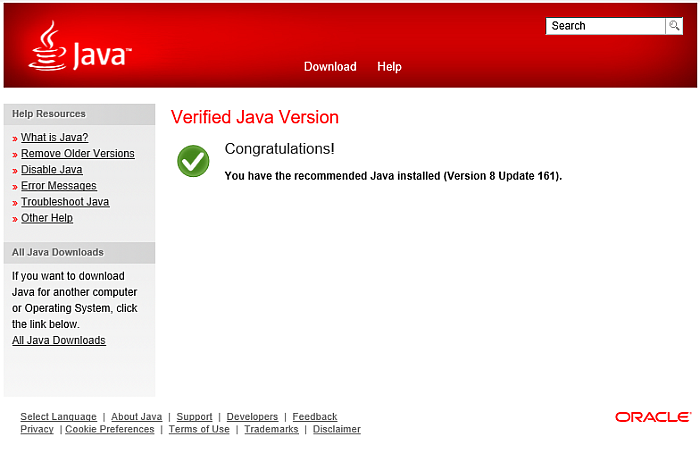The height and width of the screenshot is (462, 700).
Task: Click the Help Resources panel header
Action: (79, 114)
